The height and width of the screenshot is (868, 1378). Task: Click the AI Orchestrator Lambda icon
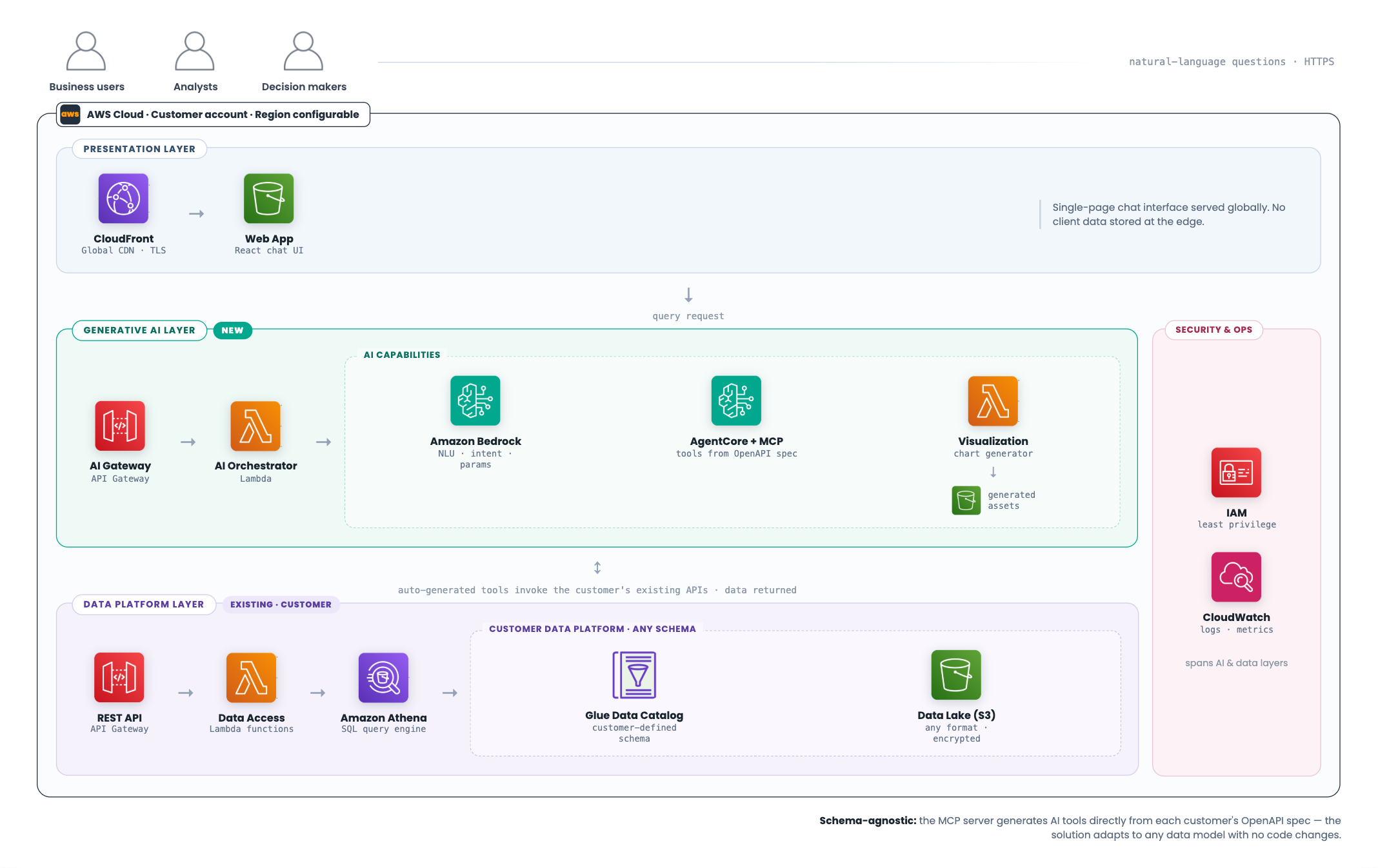coord(255,426)
